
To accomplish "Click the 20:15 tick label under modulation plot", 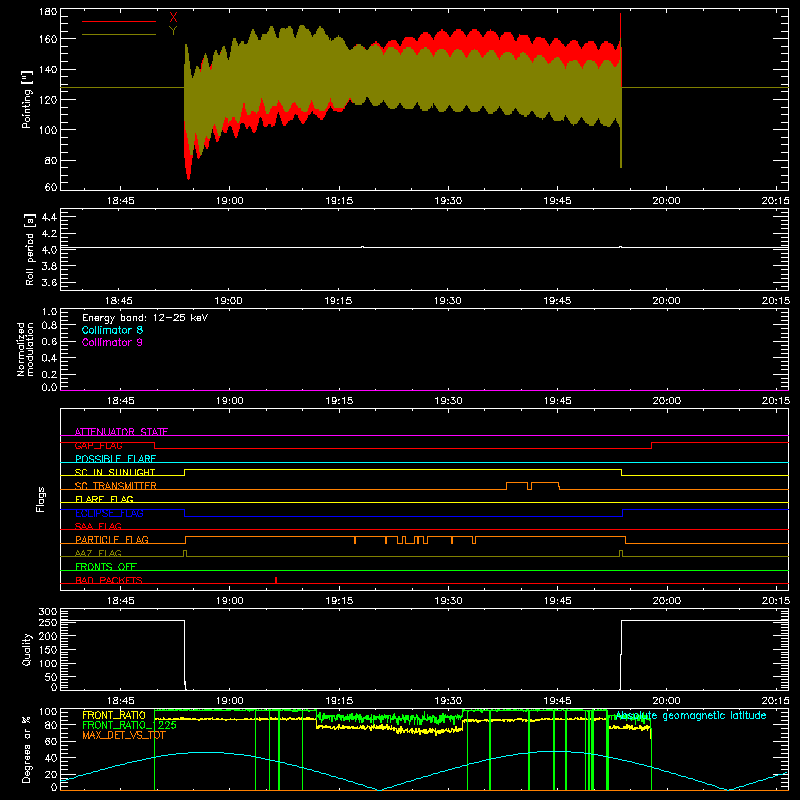I will [776, 401].
